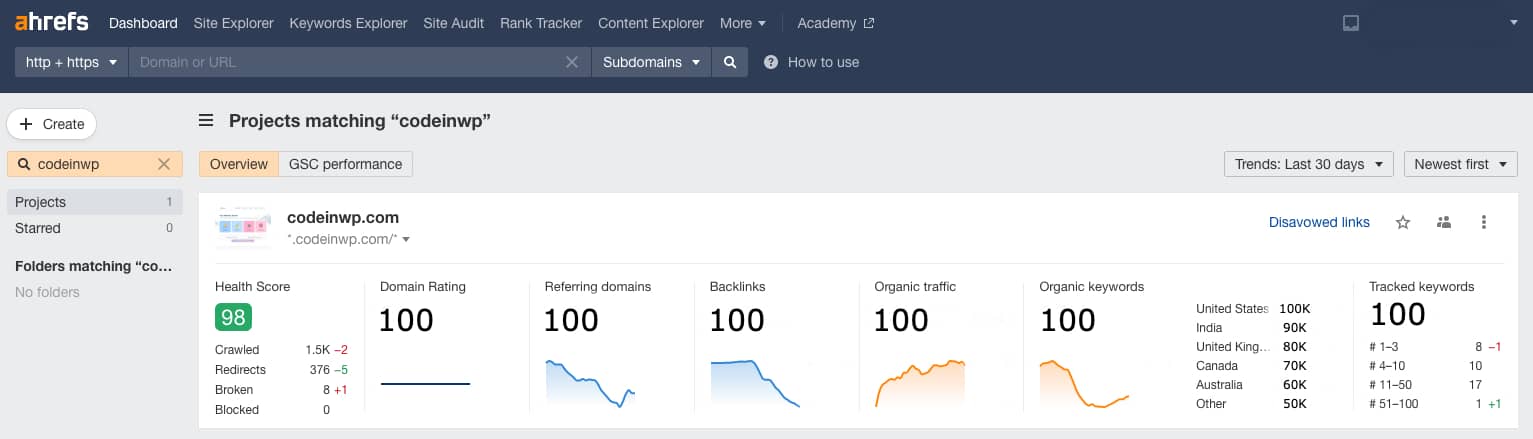Open How to use help
This screenshot has width=1533, height=439.
pos(811,62)
